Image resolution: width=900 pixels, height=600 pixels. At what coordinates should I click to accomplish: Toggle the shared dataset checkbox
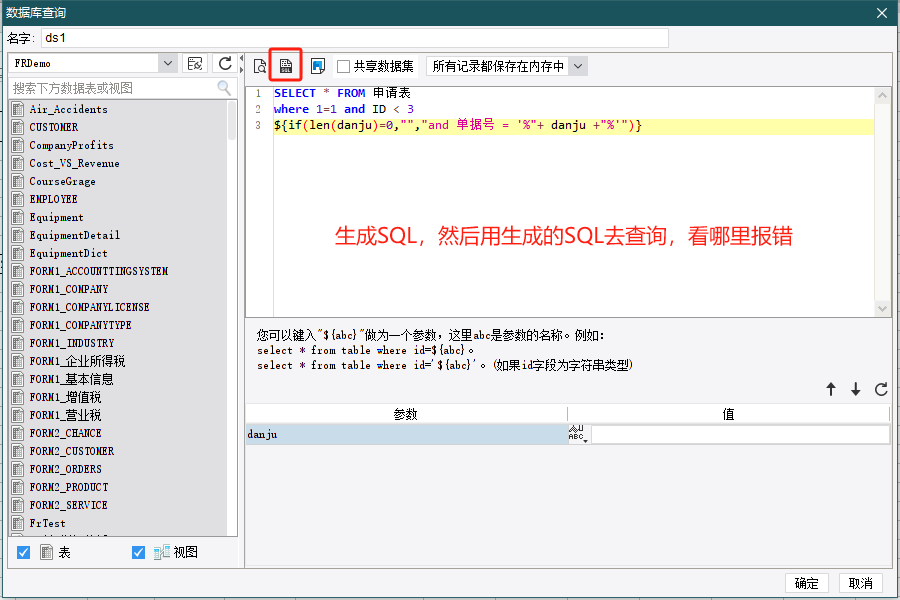(343, 67)
